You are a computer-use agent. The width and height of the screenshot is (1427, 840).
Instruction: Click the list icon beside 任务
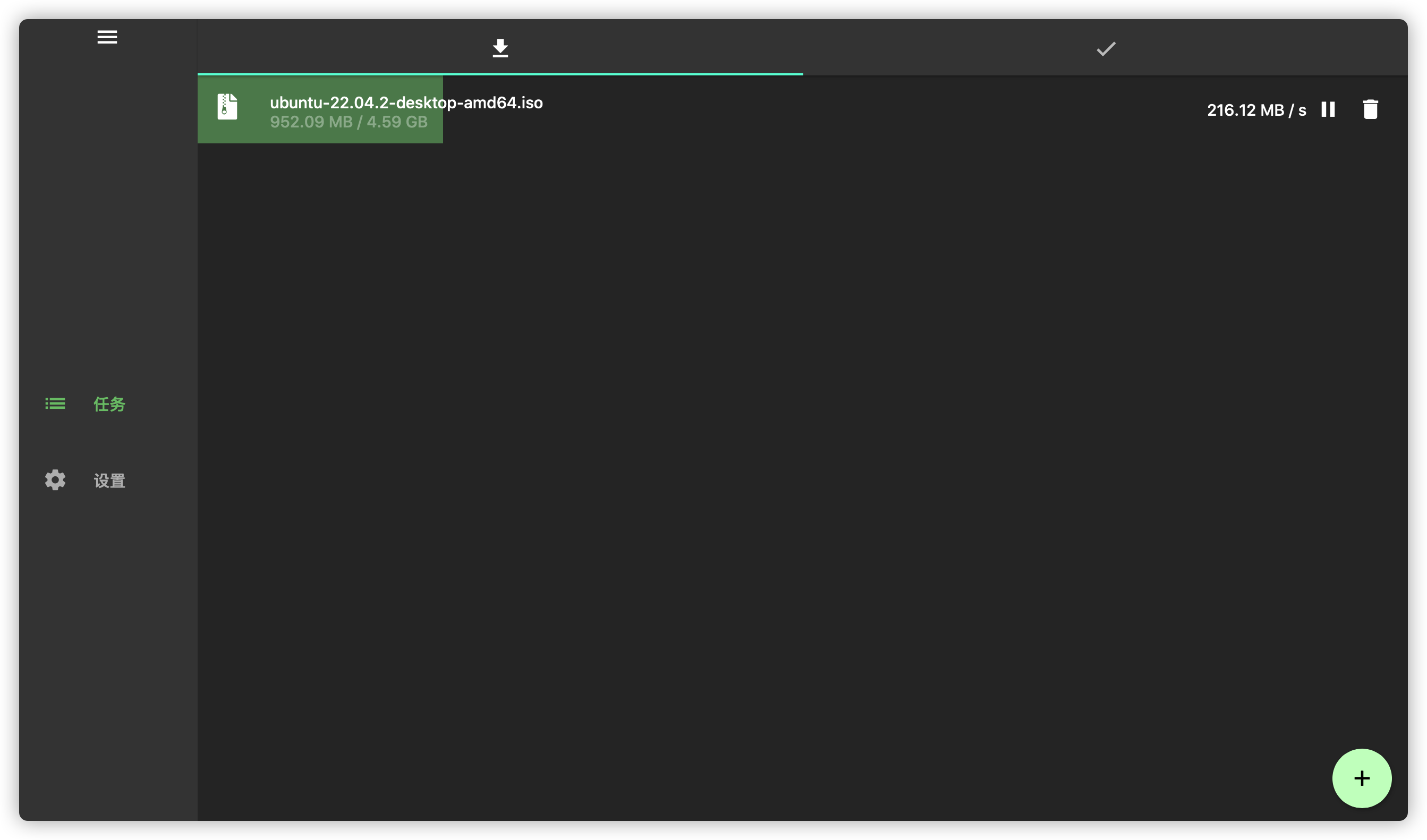click(x=55, y=404)
